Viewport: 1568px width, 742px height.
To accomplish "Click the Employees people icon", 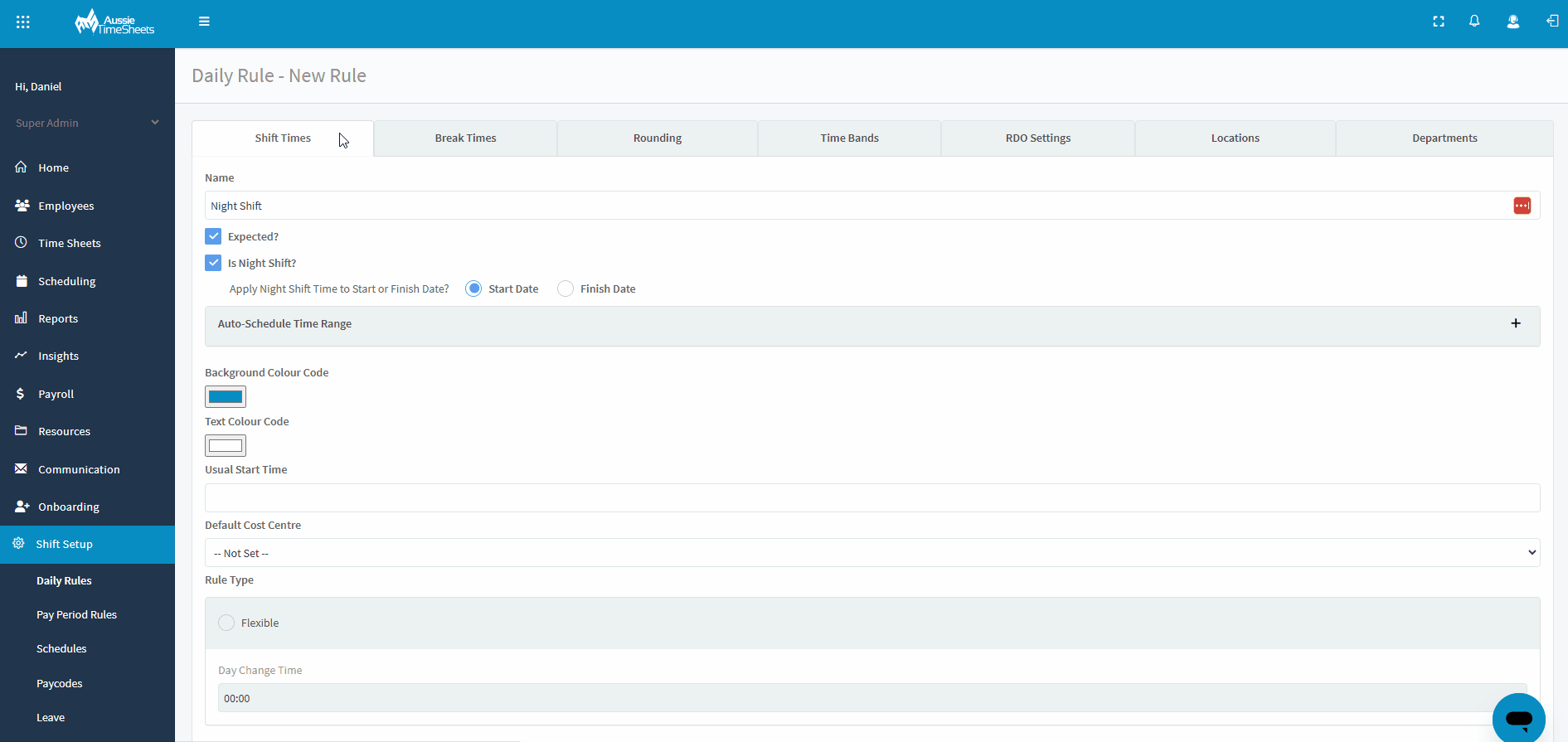I will [x=22, y=205].
